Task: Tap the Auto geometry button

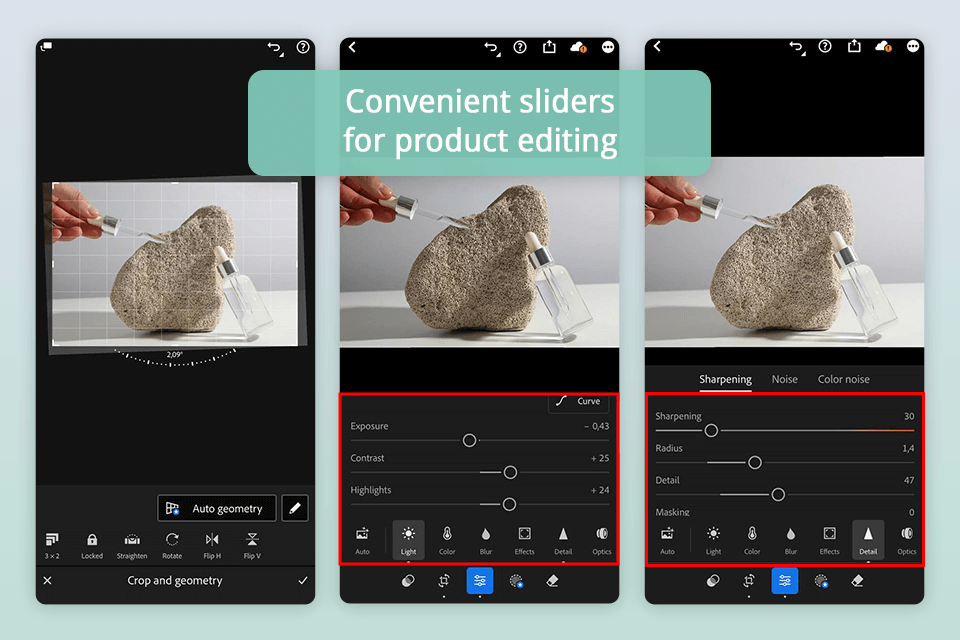Action: pyautogui.click(x=217, y=508)
